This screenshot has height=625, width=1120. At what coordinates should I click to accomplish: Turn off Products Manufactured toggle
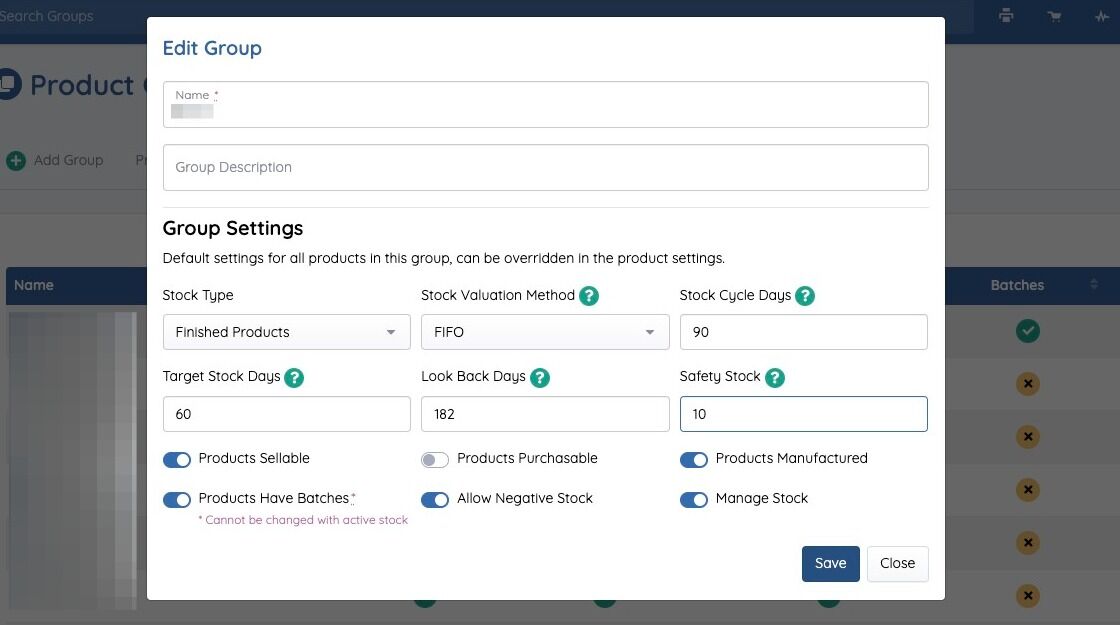click(x=694, y=459)
